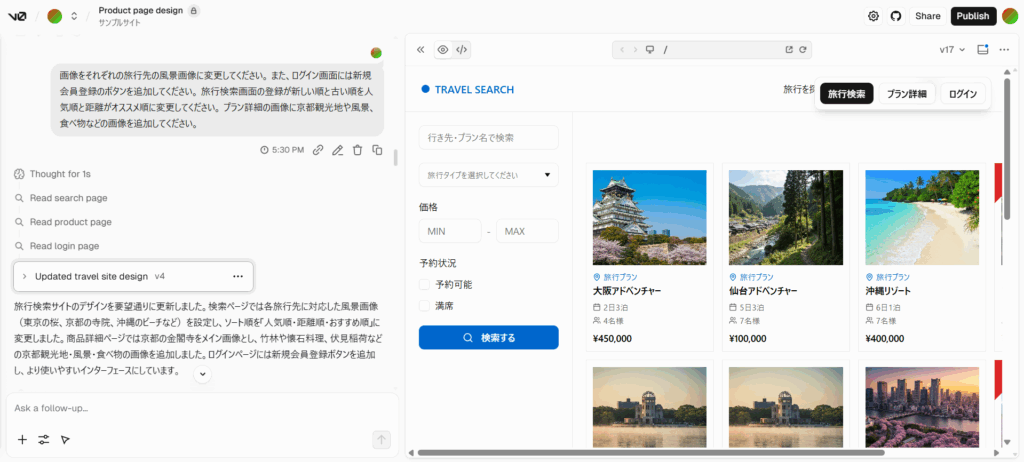Click the preview horizontal scrollbar
This screenshot has width=1024, height=462.
pyautogui.click(x=651, y=452)
